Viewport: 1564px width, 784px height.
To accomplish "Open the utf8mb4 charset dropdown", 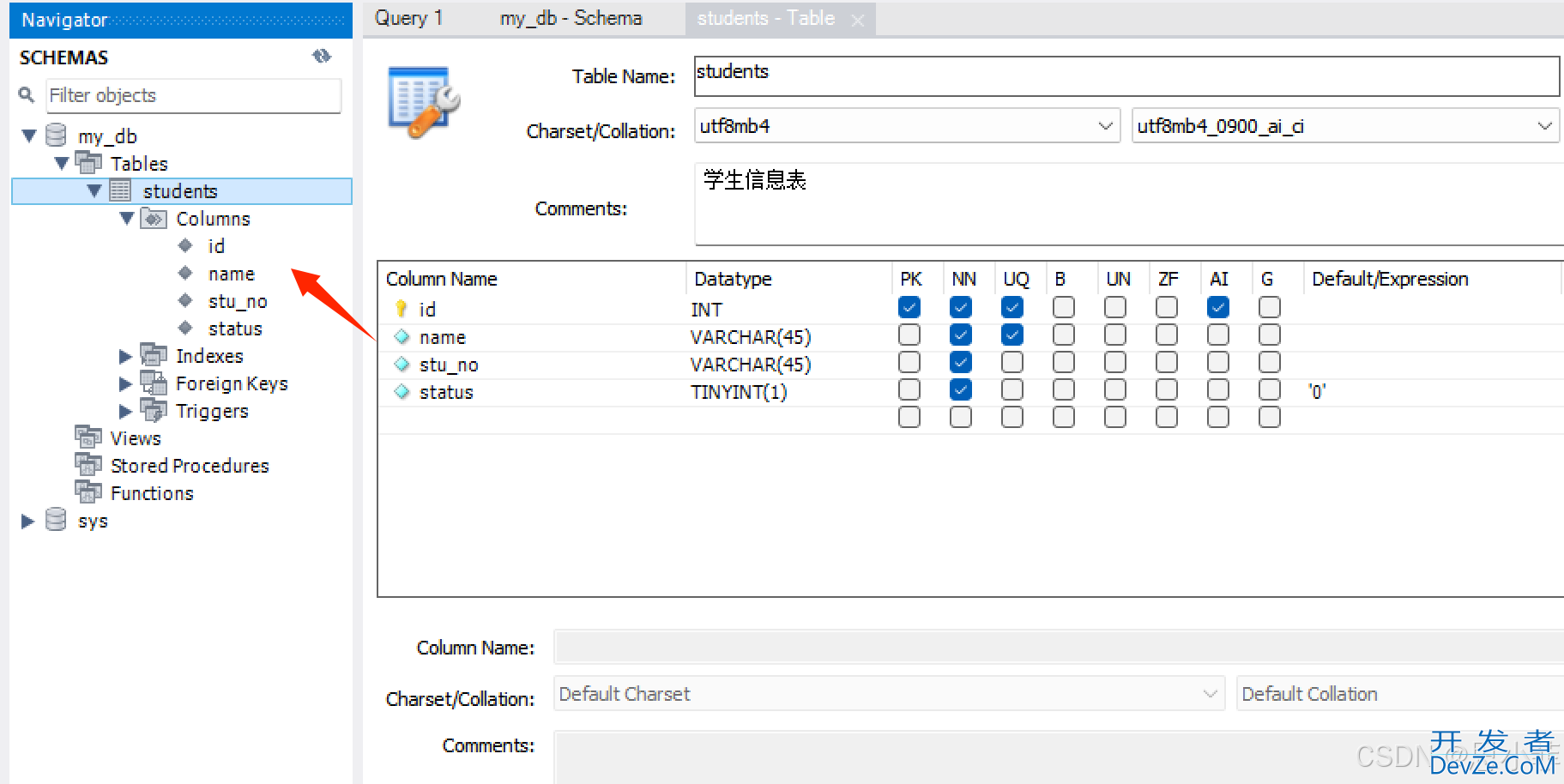I will (1106, 126).
